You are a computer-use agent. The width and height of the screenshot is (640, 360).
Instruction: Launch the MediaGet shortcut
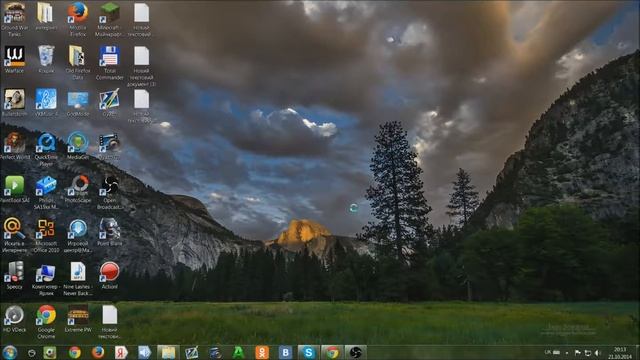(78, 146)
